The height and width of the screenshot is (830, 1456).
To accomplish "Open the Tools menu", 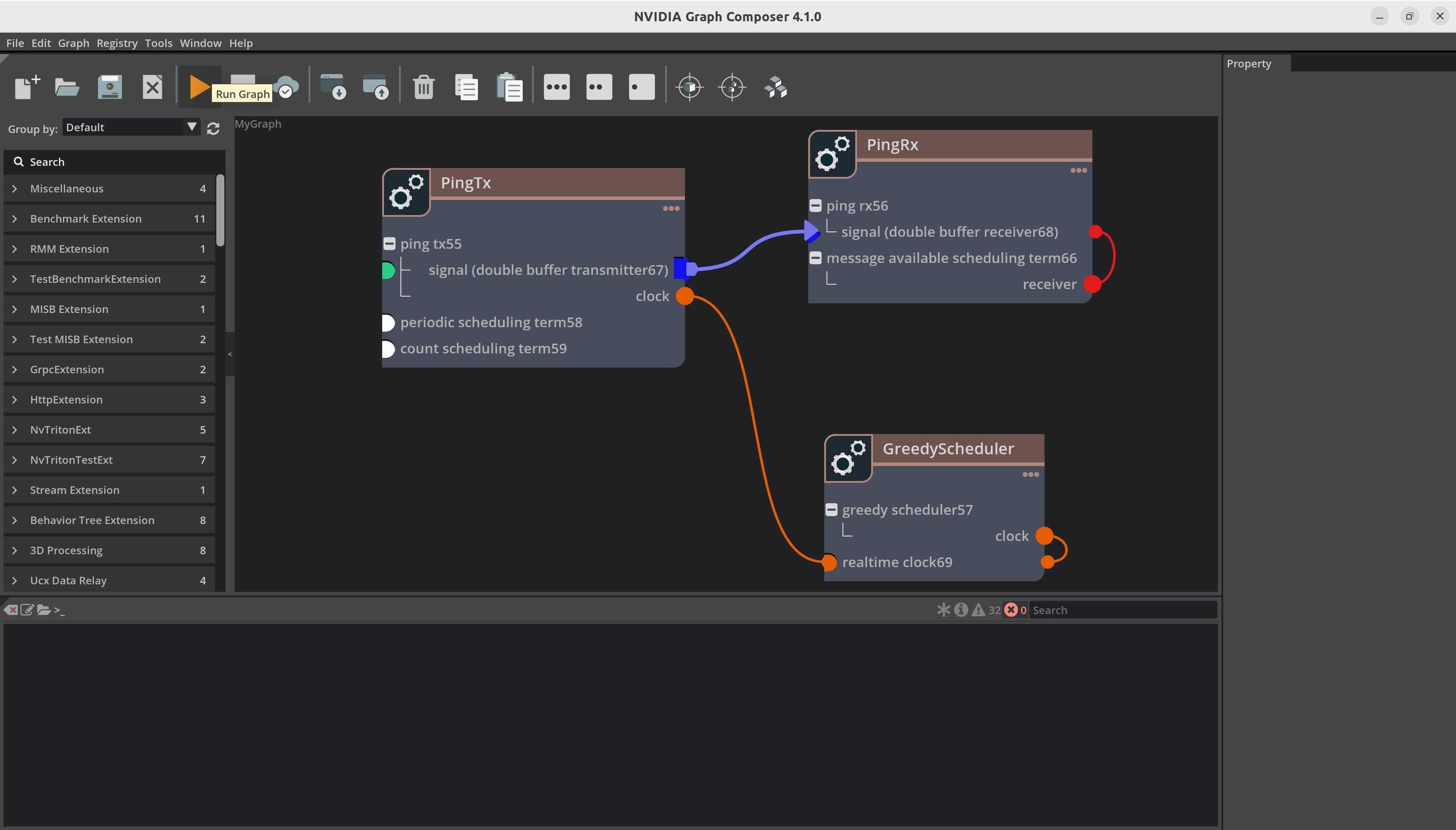I will pos(158,43).
